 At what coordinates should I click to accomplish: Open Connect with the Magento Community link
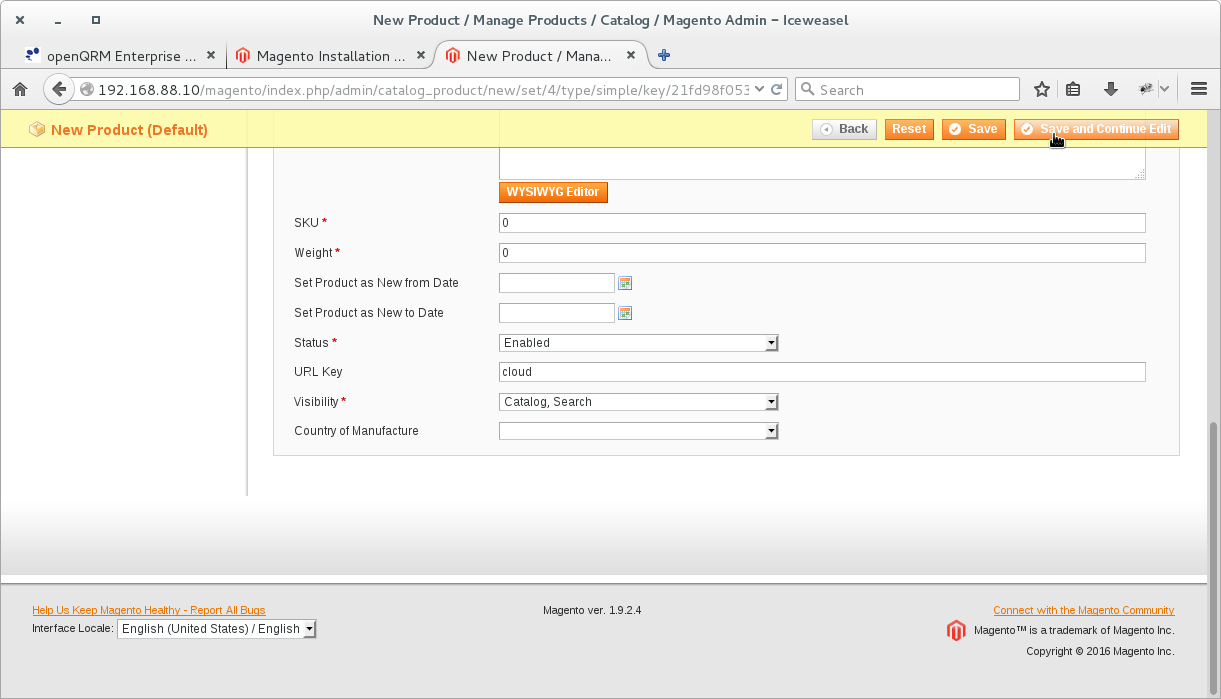[x=1084, y=610]
